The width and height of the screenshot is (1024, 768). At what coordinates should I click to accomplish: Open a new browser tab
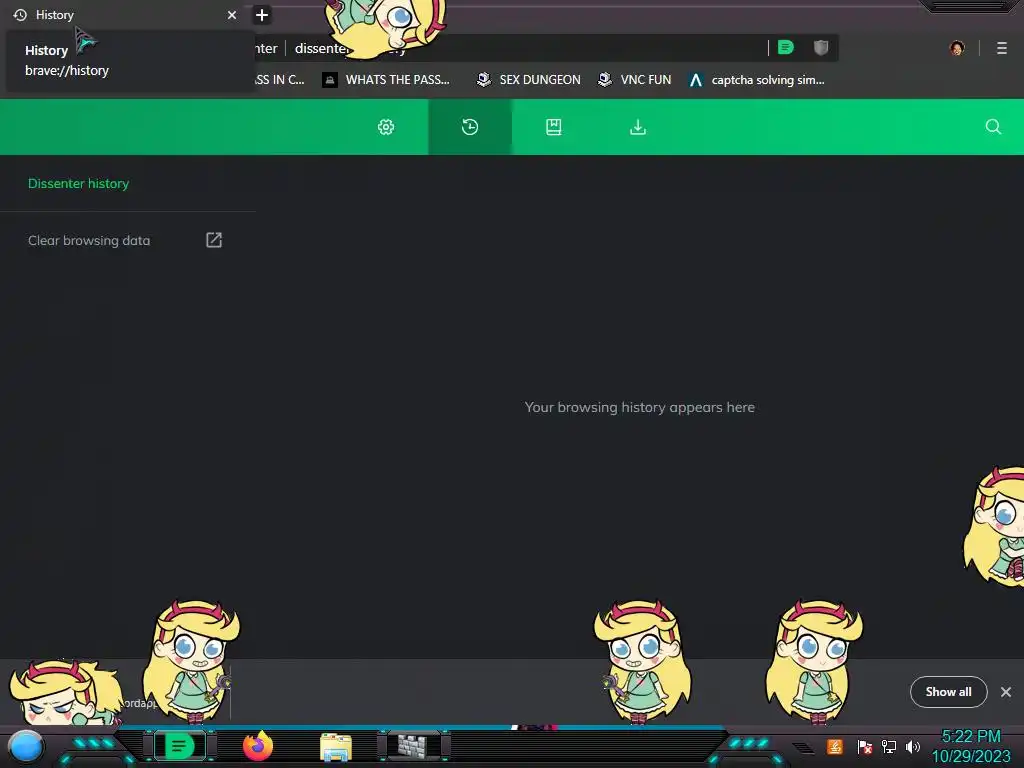(x=262, y=15)
